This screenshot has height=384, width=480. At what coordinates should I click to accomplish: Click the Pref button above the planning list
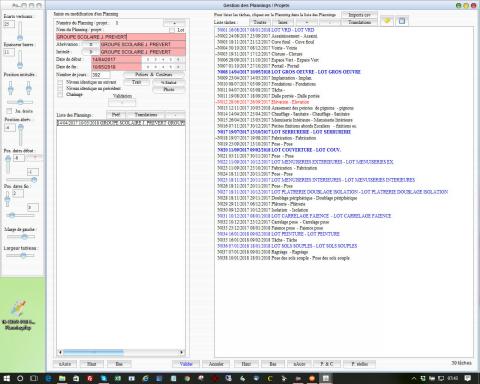(116, 115)
